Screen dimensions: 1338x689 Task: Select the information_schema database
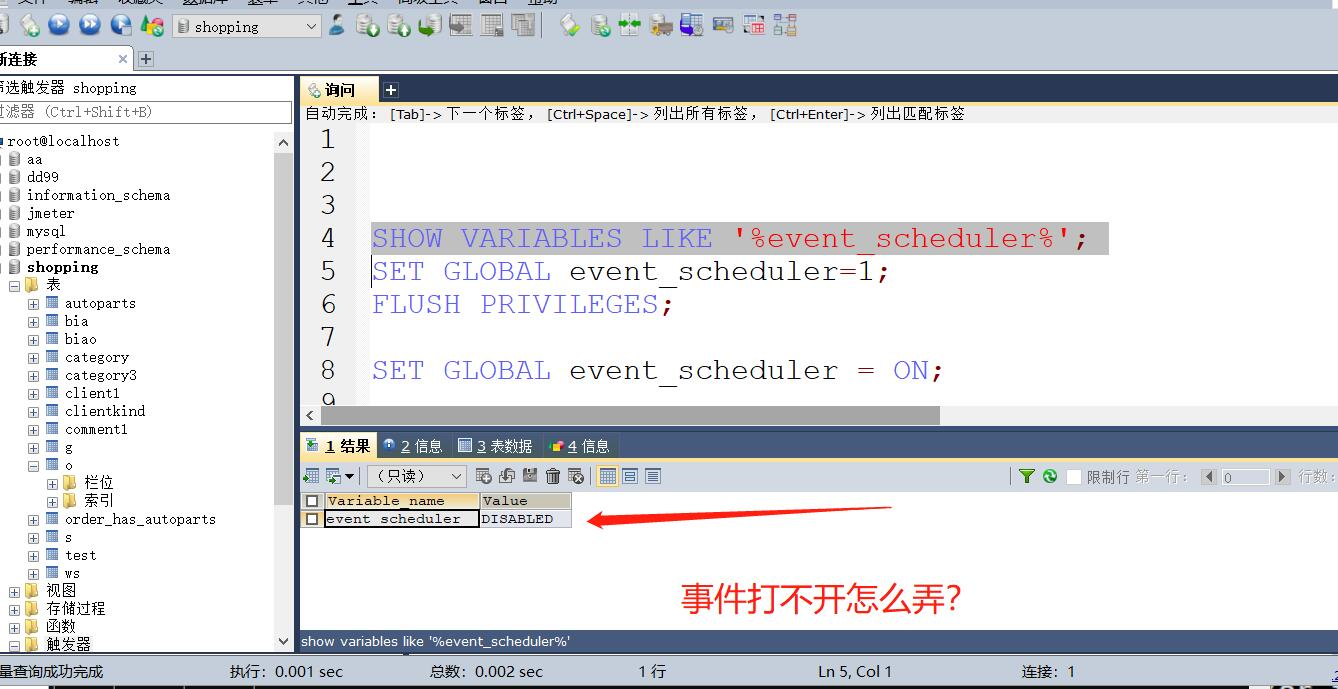(x=98, y=195)
